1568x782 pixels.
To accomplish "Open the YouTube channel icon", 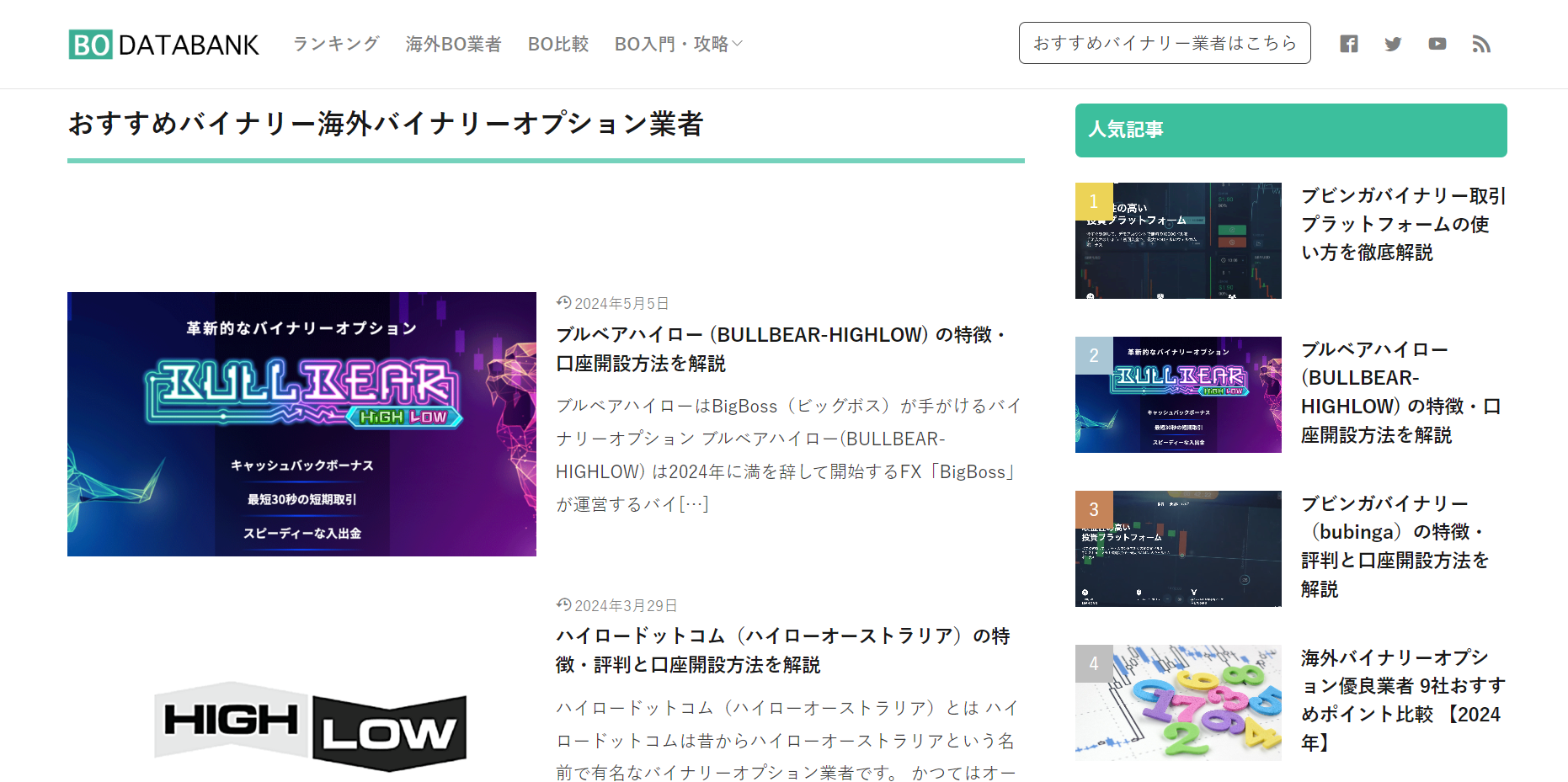I will click(1437, 44).
